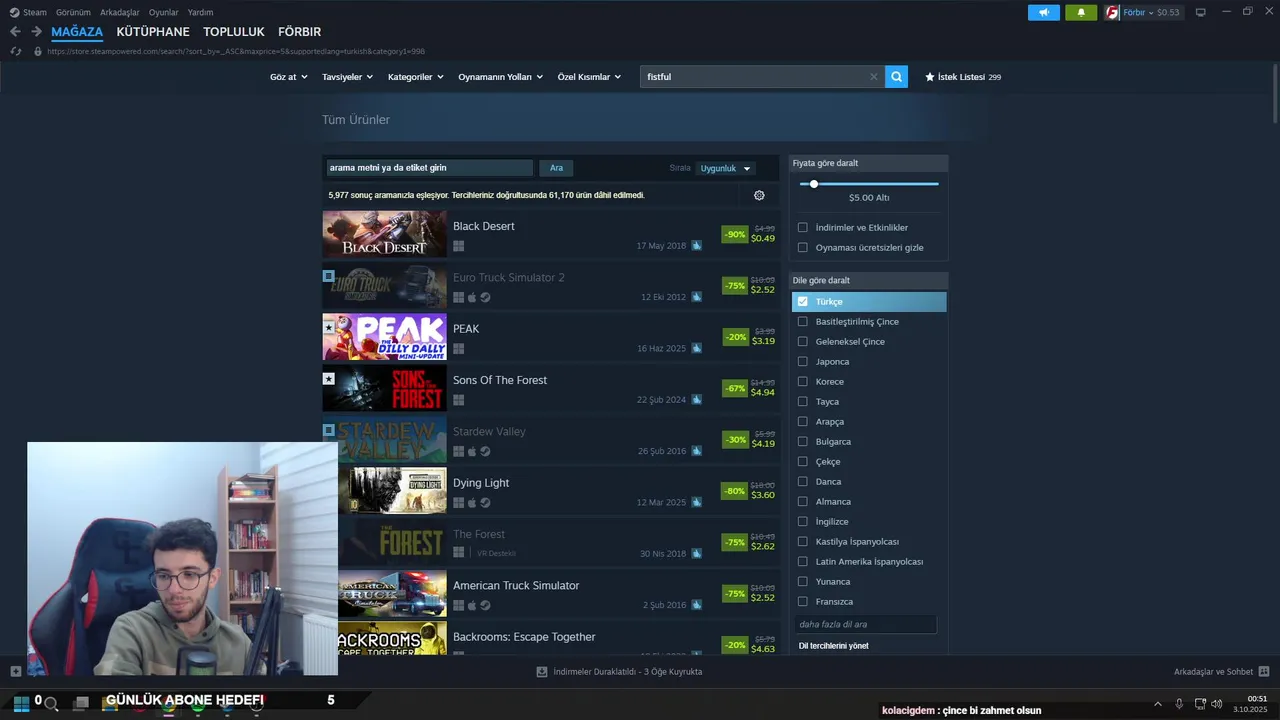
Task: Enable the İndirimler ve Etkinlikler checkbox
Action: tap(802, 227)
